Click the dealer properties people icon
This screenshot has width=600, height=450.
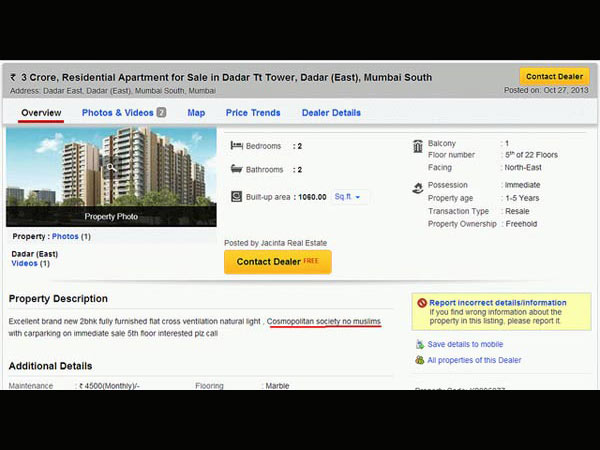point(420,360)
